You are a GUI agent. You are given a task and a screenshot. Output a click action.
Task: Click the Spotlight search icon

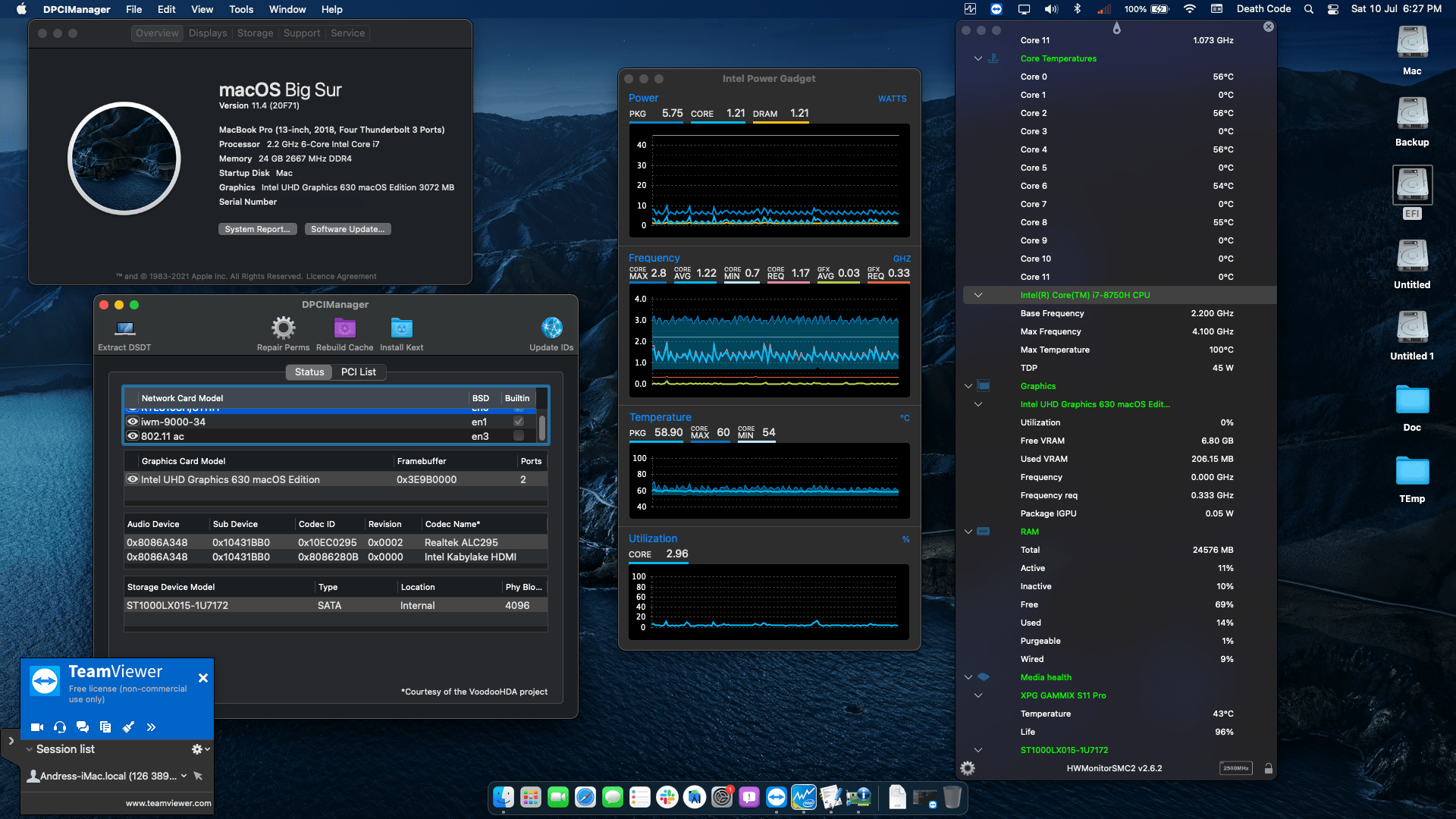coord(1308,9)
